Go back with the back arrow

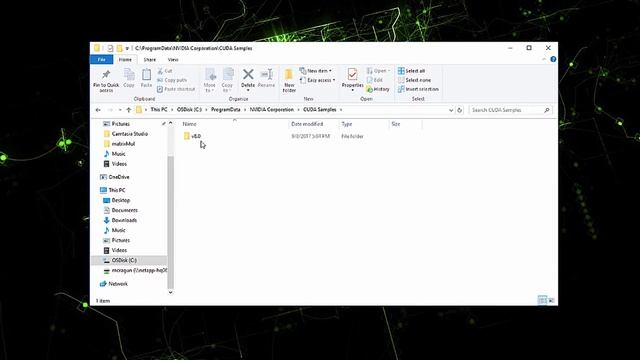pyautogui.click(x=98, y=110)
